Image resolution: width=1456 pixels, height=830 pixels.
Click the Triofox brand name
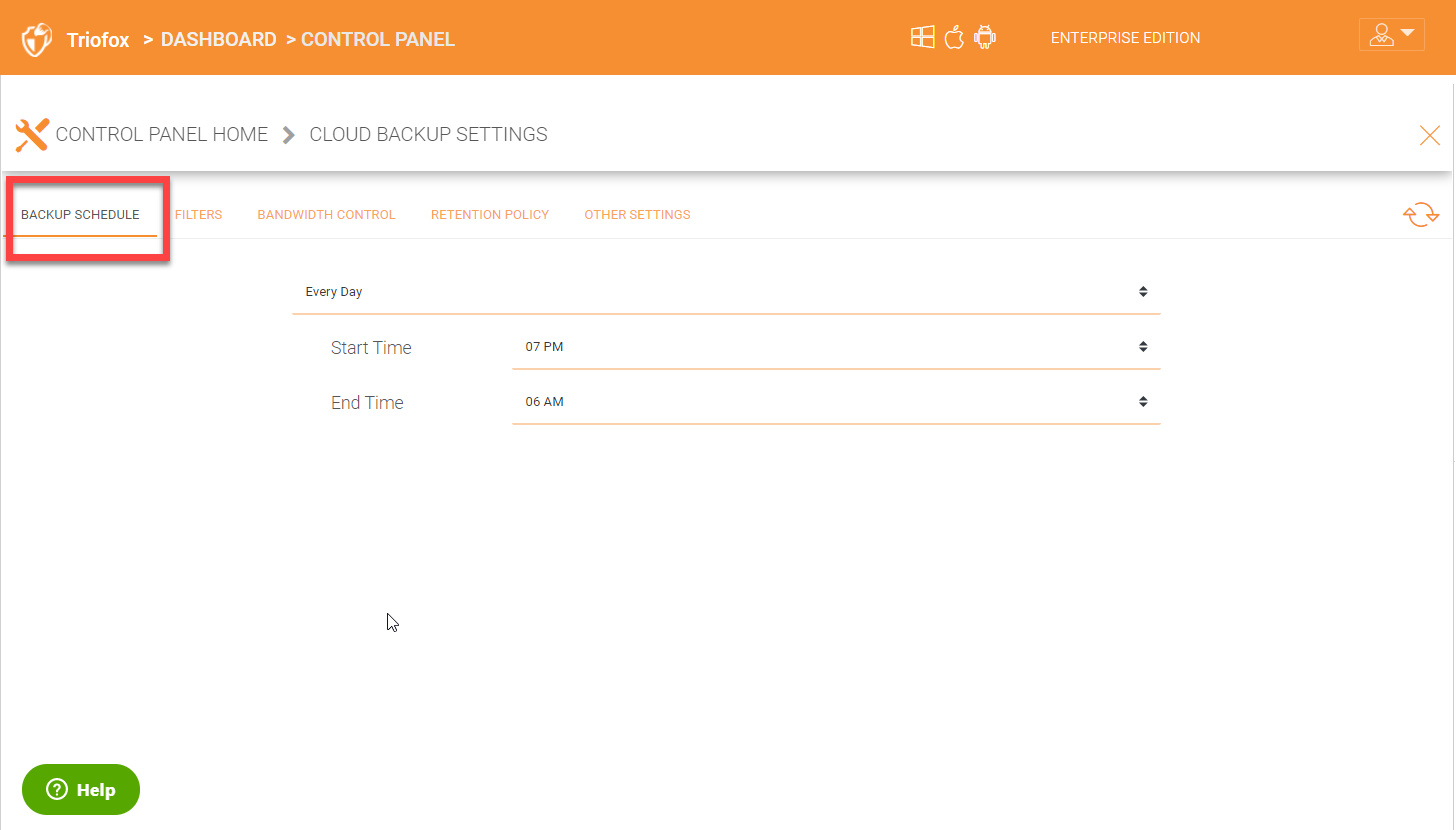click(98, 41)
